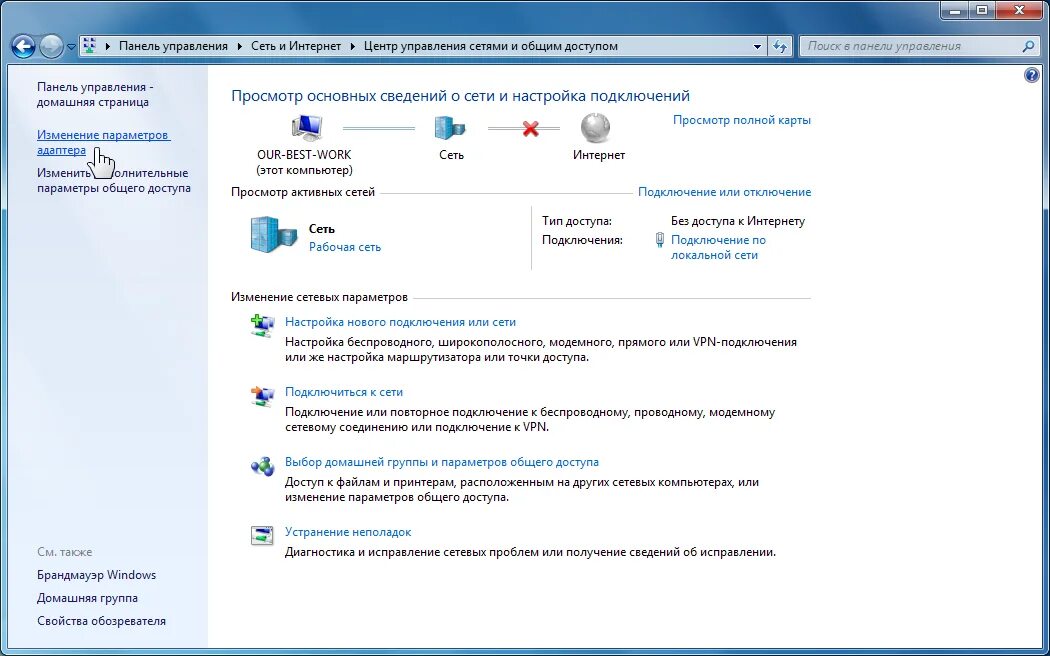The image size is (1050, 656).
Task: Expand the address bar history dropdown
Action: (758, 46)
